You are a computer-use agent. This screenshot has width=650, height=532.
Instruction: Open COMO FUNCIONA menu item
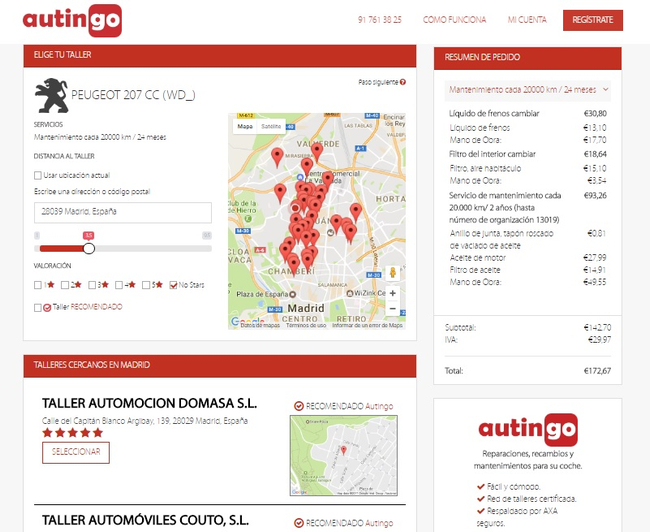coord(454,20)
